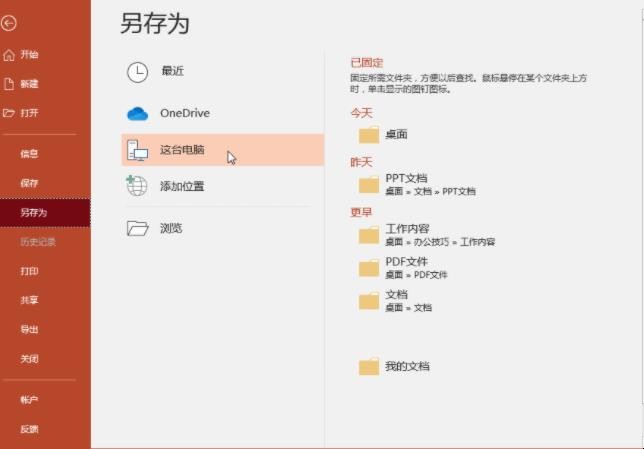The image size is (644, 449).
Task: Click the 工作内容 folder icon
Action: (x=369, y=235)
